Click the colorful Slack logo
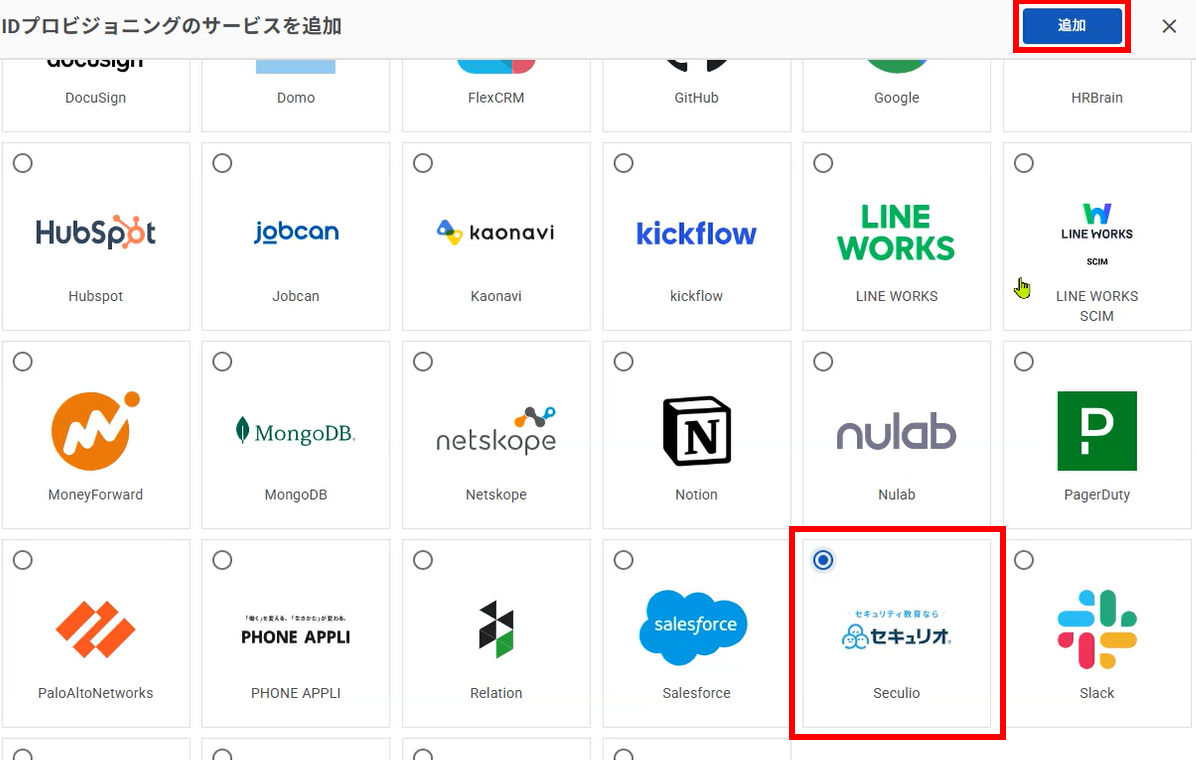 [1097, 630]
